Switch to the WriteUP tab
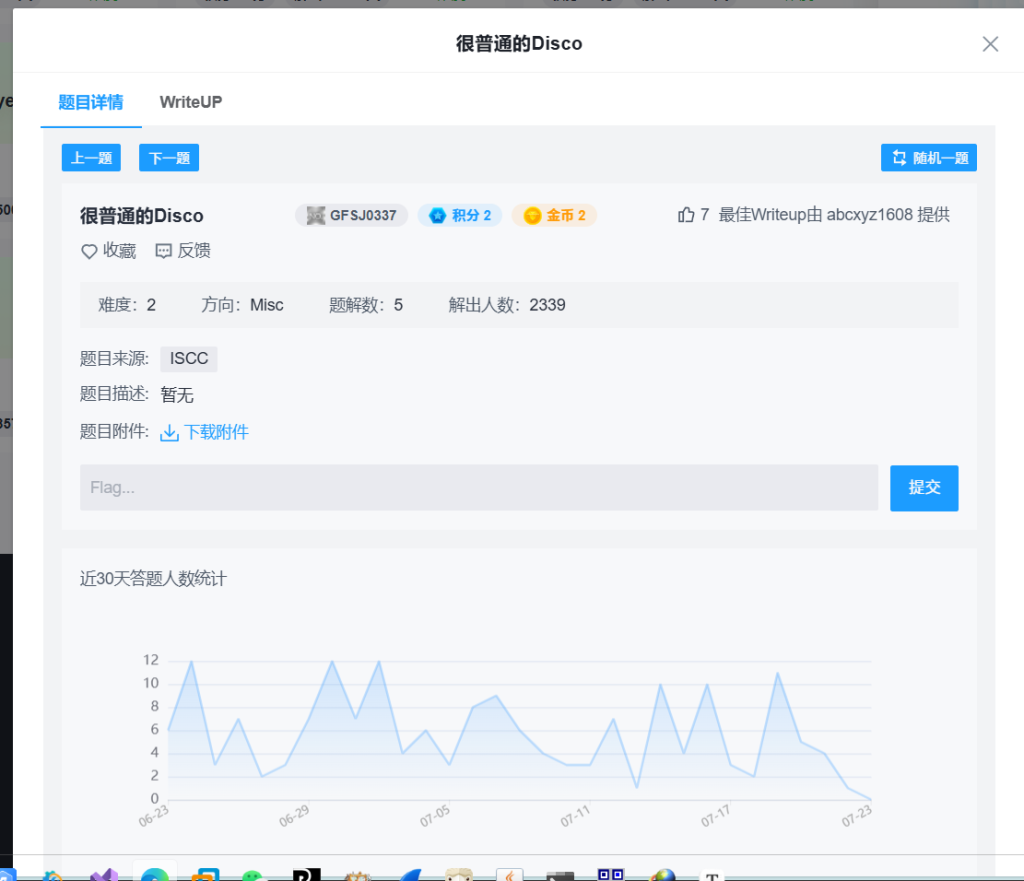Image resolution: width=1024 pixels, height=881 pixels. tap(191, 102)
